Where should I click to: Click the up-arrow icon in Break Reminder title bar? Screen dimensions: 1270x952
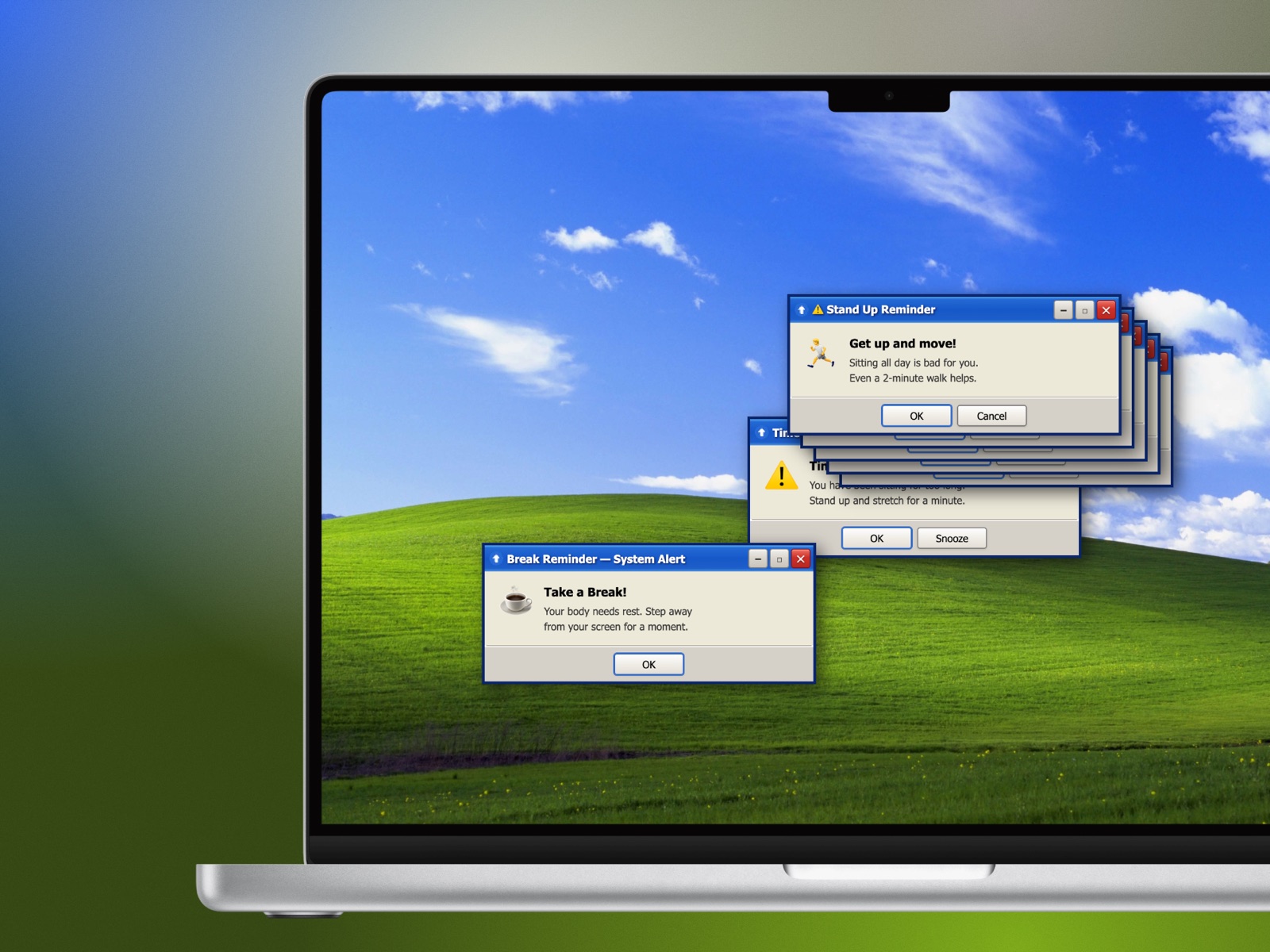click(x=496, y=559)
